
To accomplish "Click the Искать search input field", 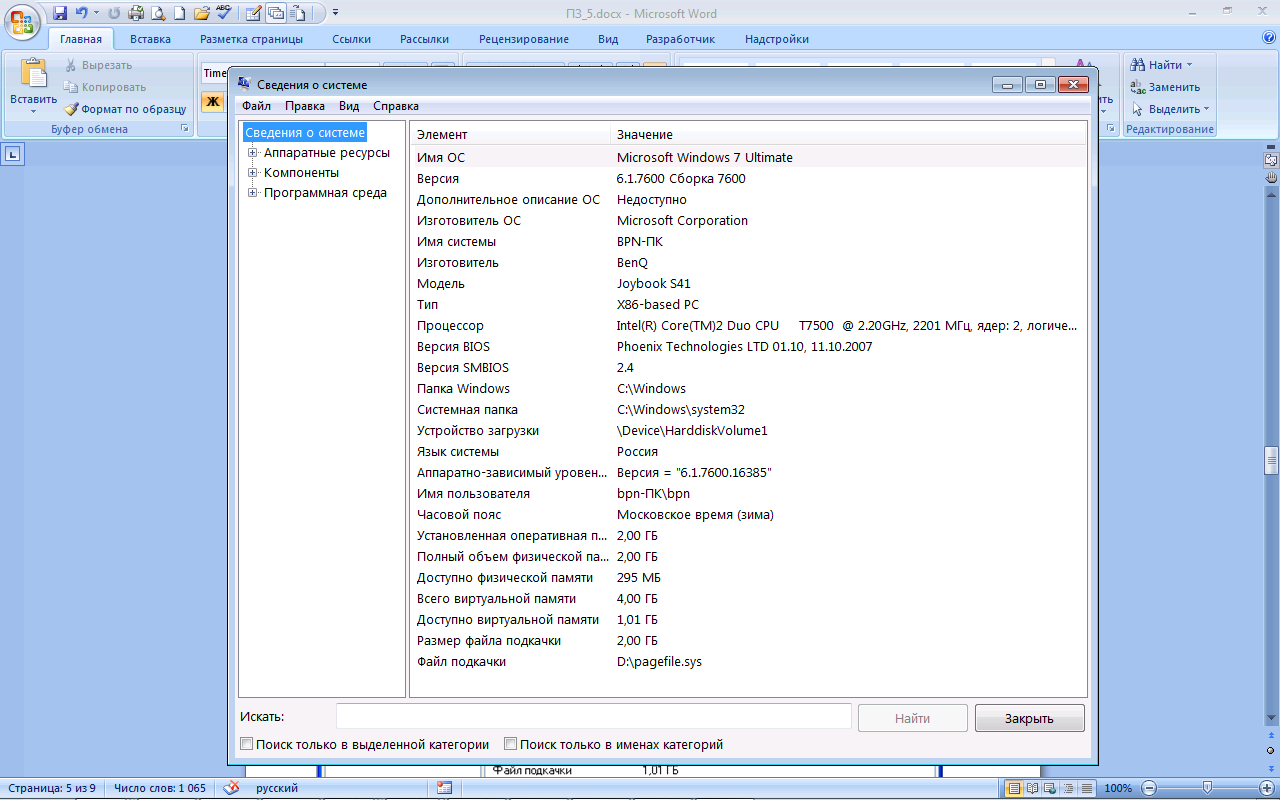I will [594, 717].
